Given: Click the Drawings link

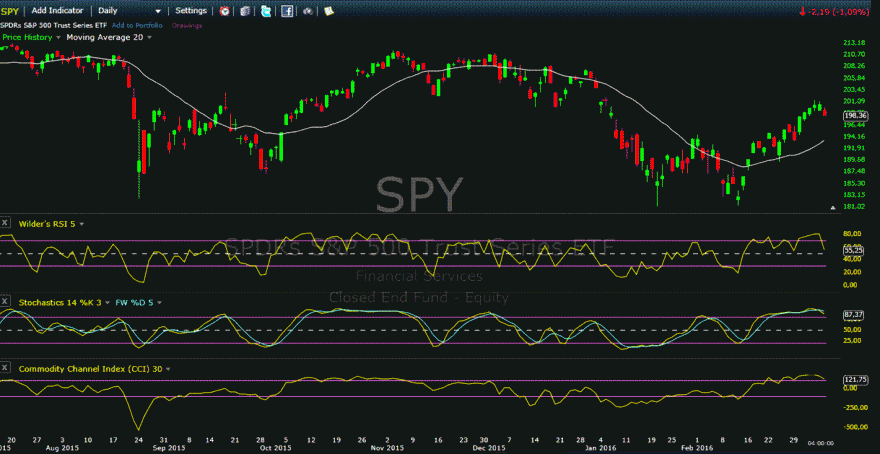Looking at the screenshot, I should pyautogui.click(x=187, y=25).
